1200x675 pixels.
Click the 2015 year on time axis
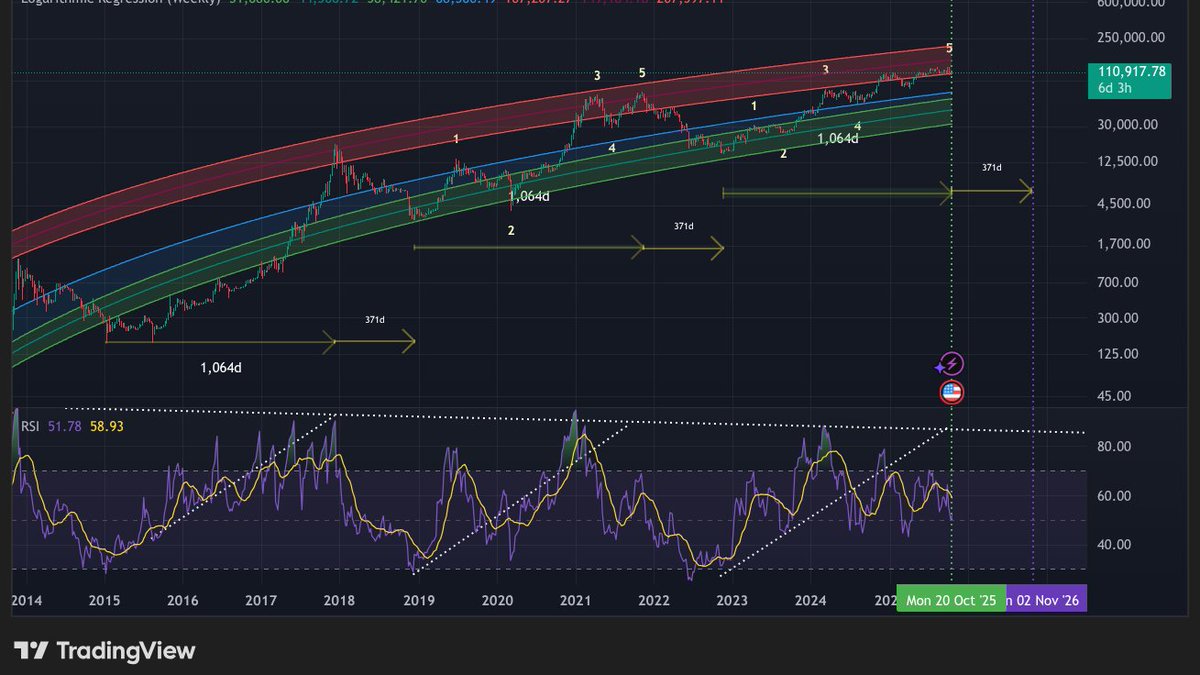104,601
